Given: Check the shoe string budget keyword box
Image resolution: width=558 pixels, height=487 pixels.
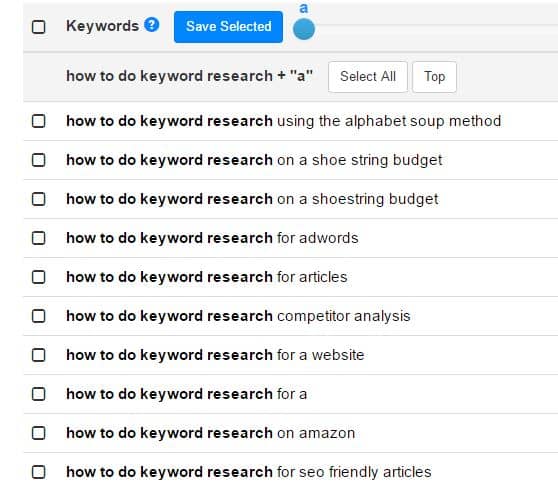Looking at the screenshot, I should tap(38, 160).
